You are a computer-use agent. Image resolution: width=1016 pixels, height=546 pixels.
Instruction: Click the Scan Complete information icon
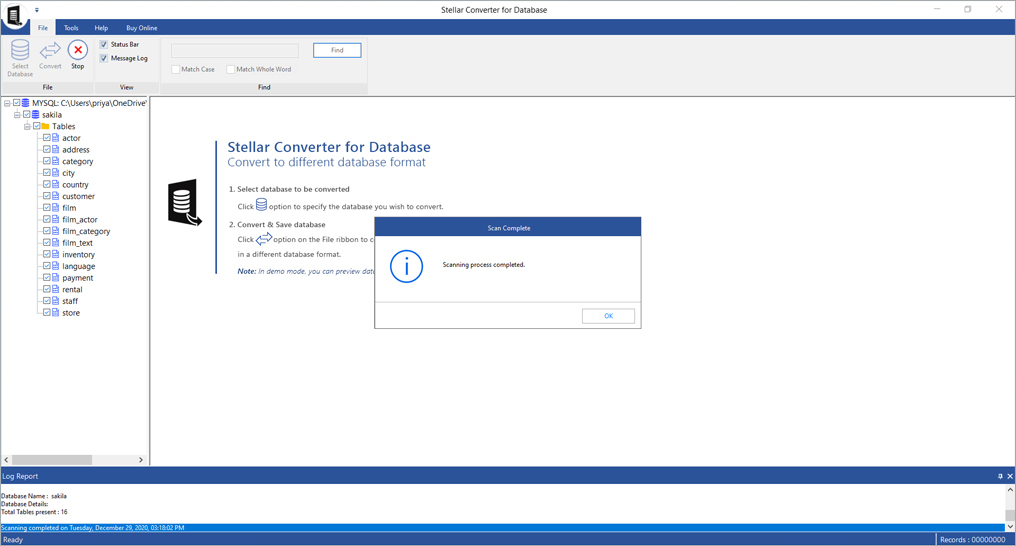(x=406, y=266)
